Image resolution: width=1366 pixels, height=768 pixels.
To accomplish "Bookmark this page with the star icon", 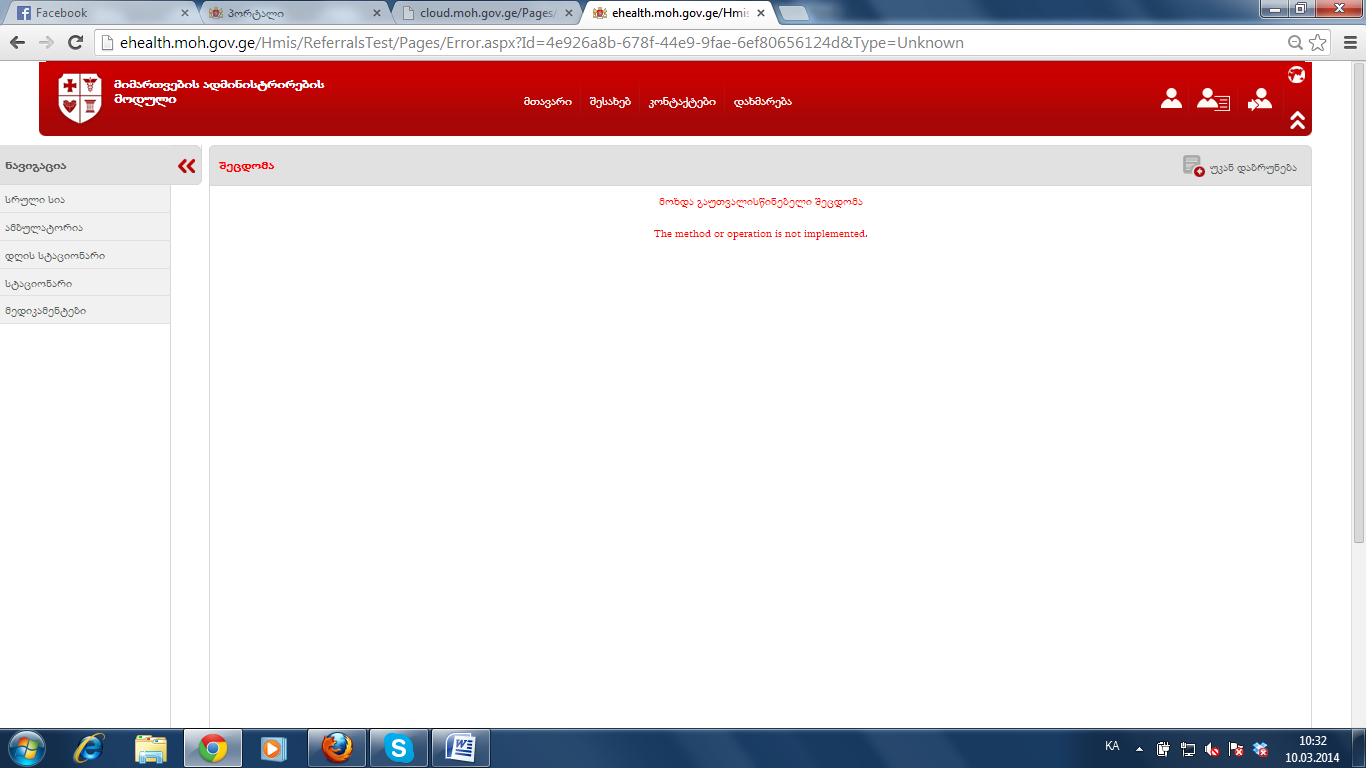I will tap(1318, 43).
